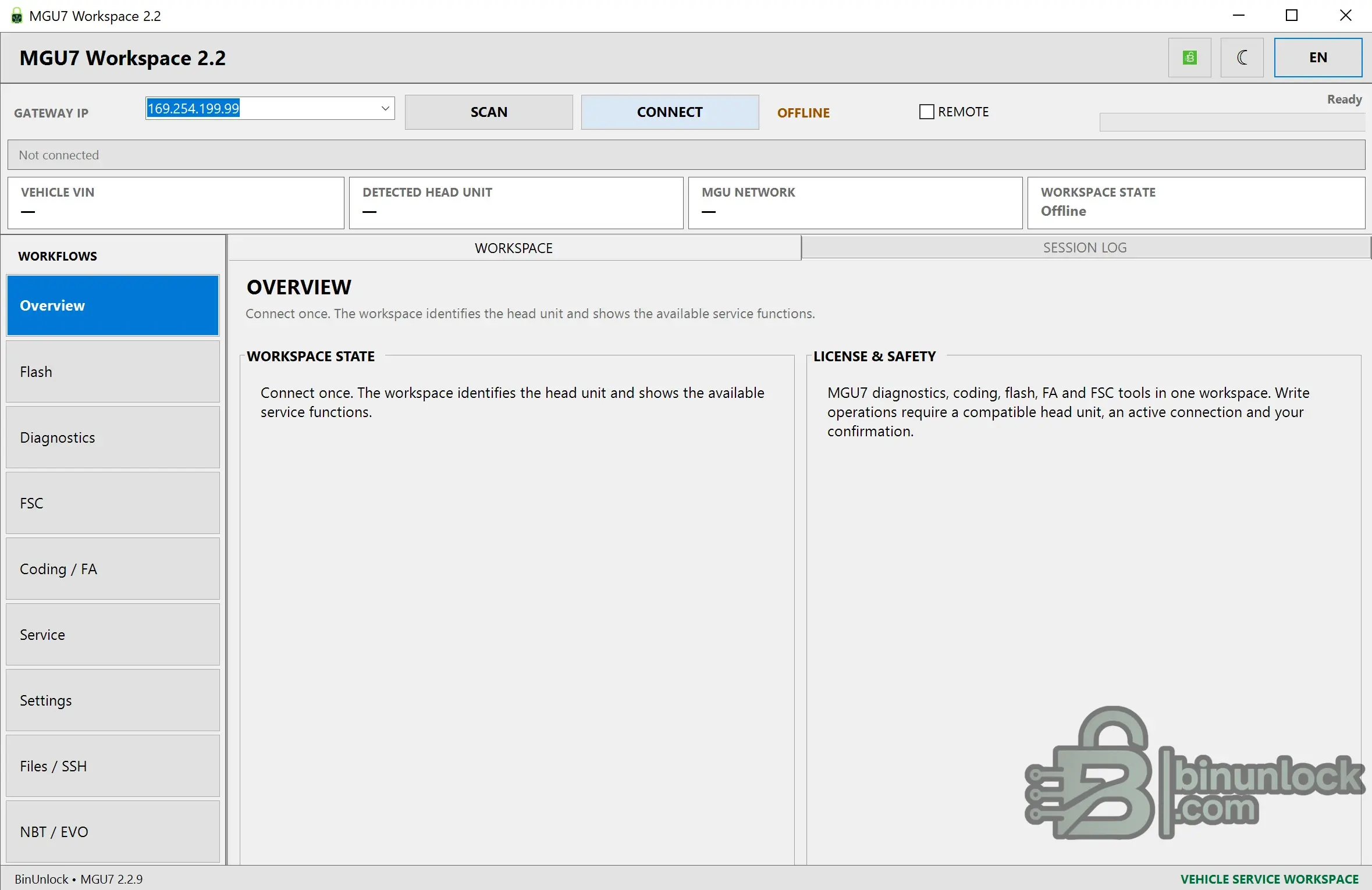1372x890 pixels.
Task: Click the WORKFLOWS sidebar heading
Action: [x=58, y=256]
